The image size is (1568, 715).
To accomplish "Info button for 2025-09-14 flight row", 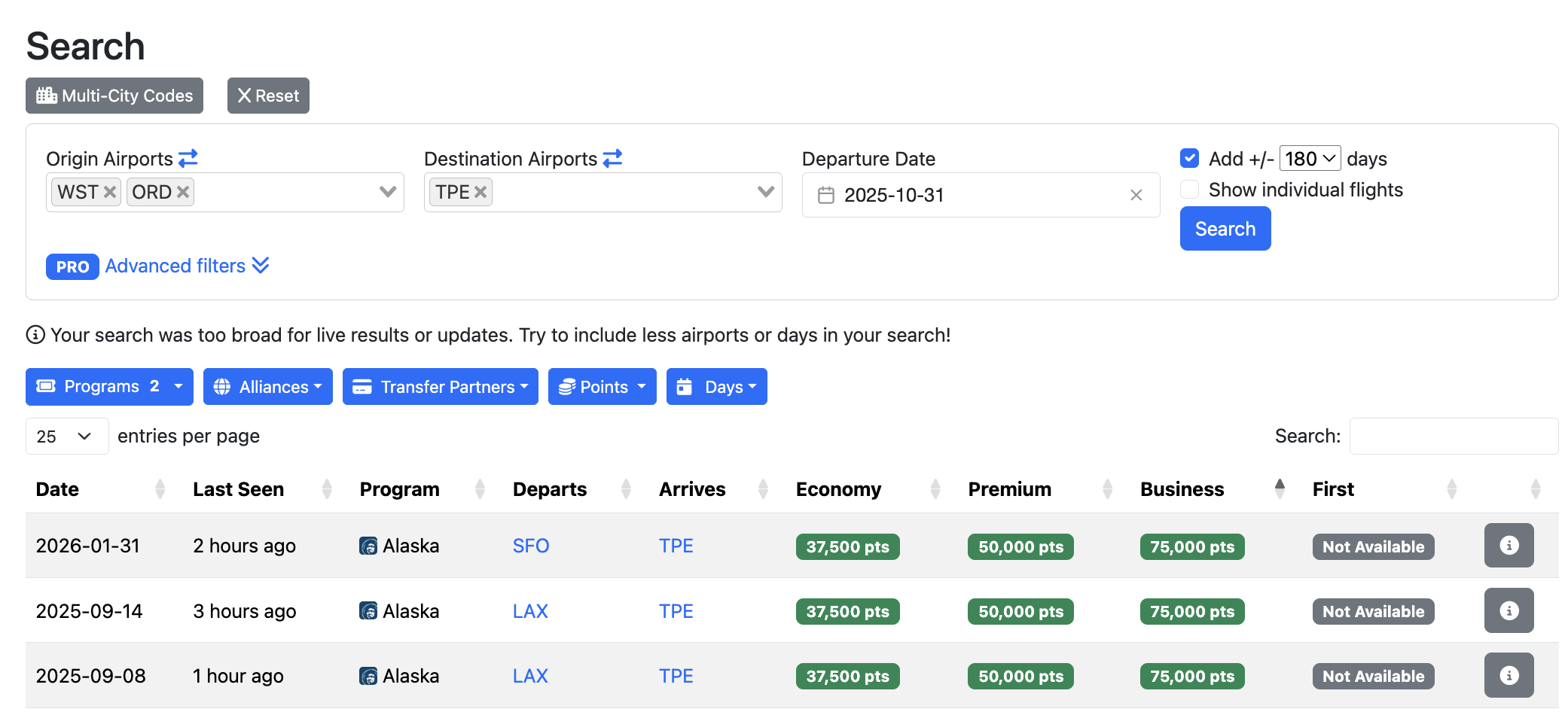I will tap(1509, 610).
